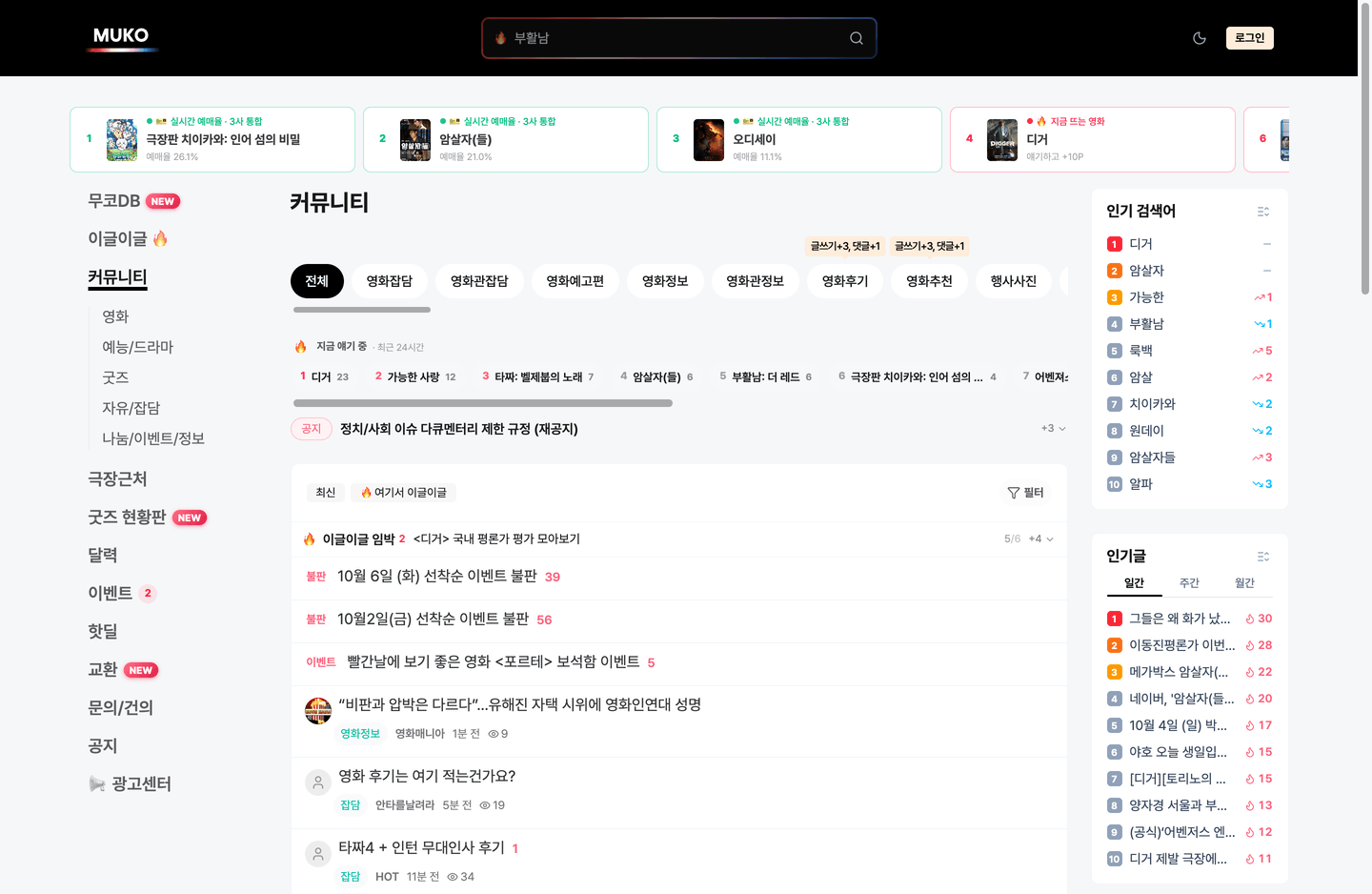
Task: Click the category pills horizontal scrollbar
Action: click(362, 310)
